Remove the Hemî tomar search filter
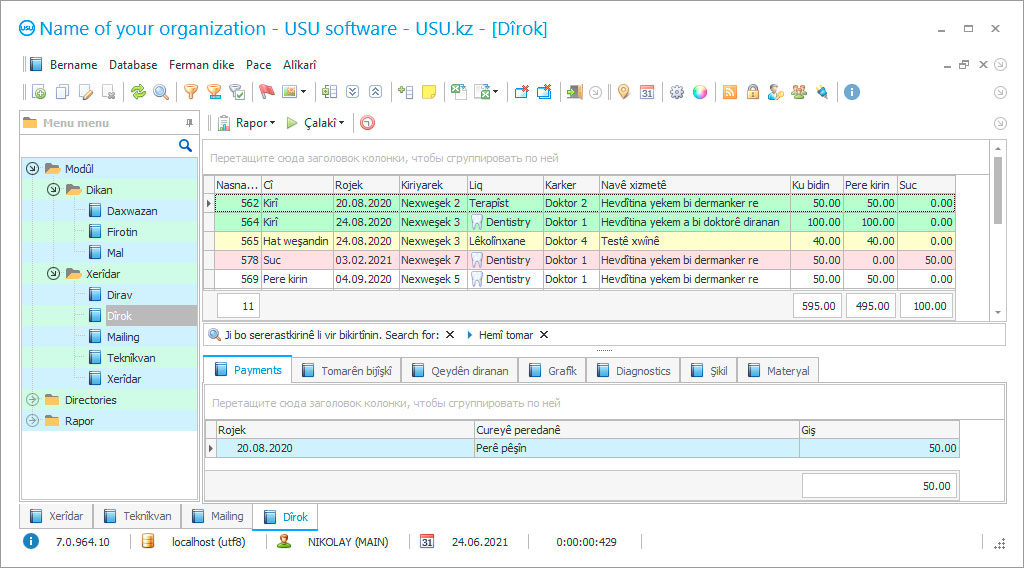Image resolution: width=1024 pixels, height=568 pixels. pos(544,335)
